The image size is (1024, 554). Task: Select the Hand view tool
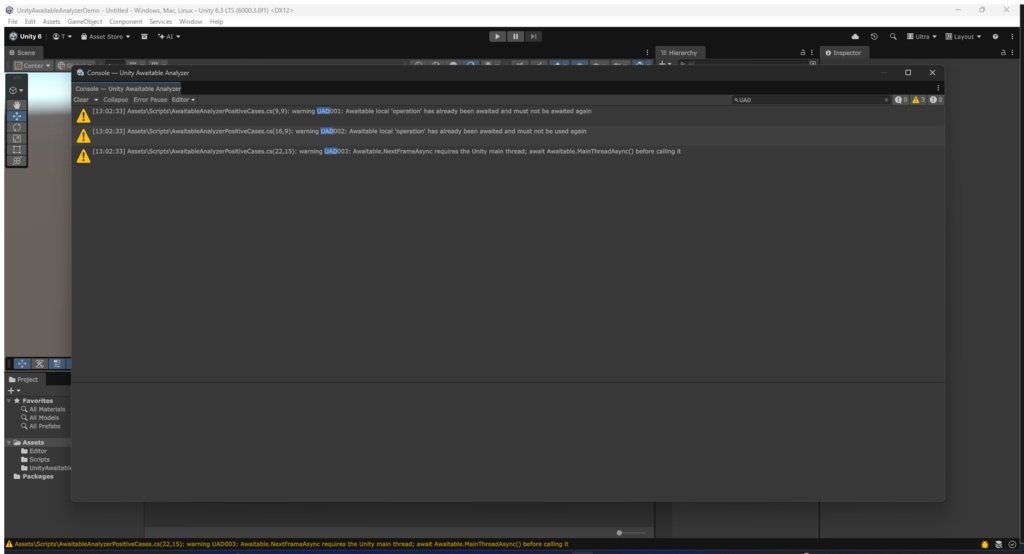pyautogui.click(x=17, y=105)
